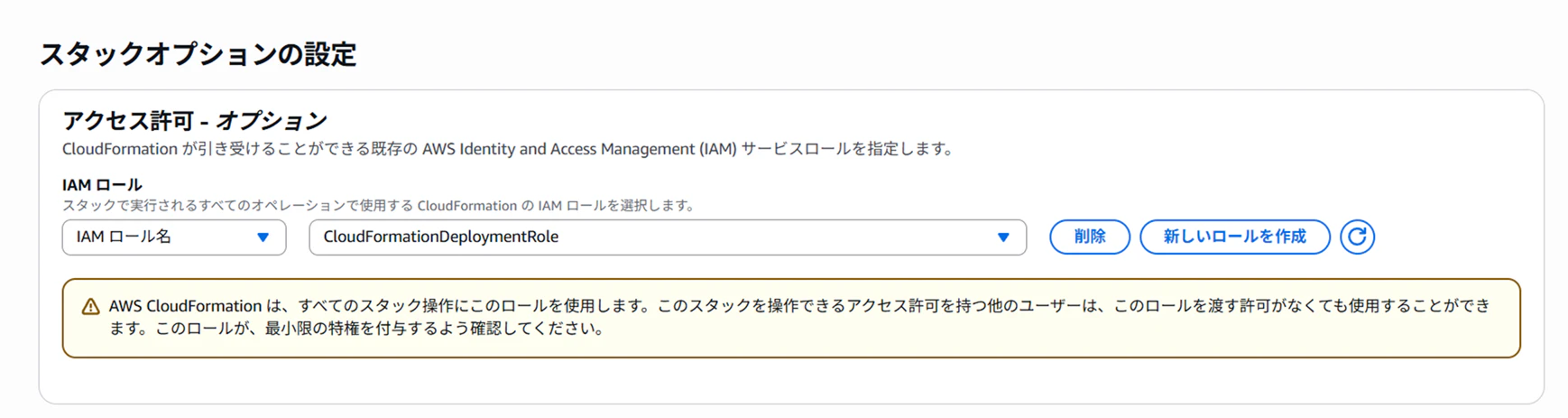Image resolution: width=1568 pixels, height=418 pixels.
Task: Click the warning's second line about 最小限の特権
Action: pos(357,329)
